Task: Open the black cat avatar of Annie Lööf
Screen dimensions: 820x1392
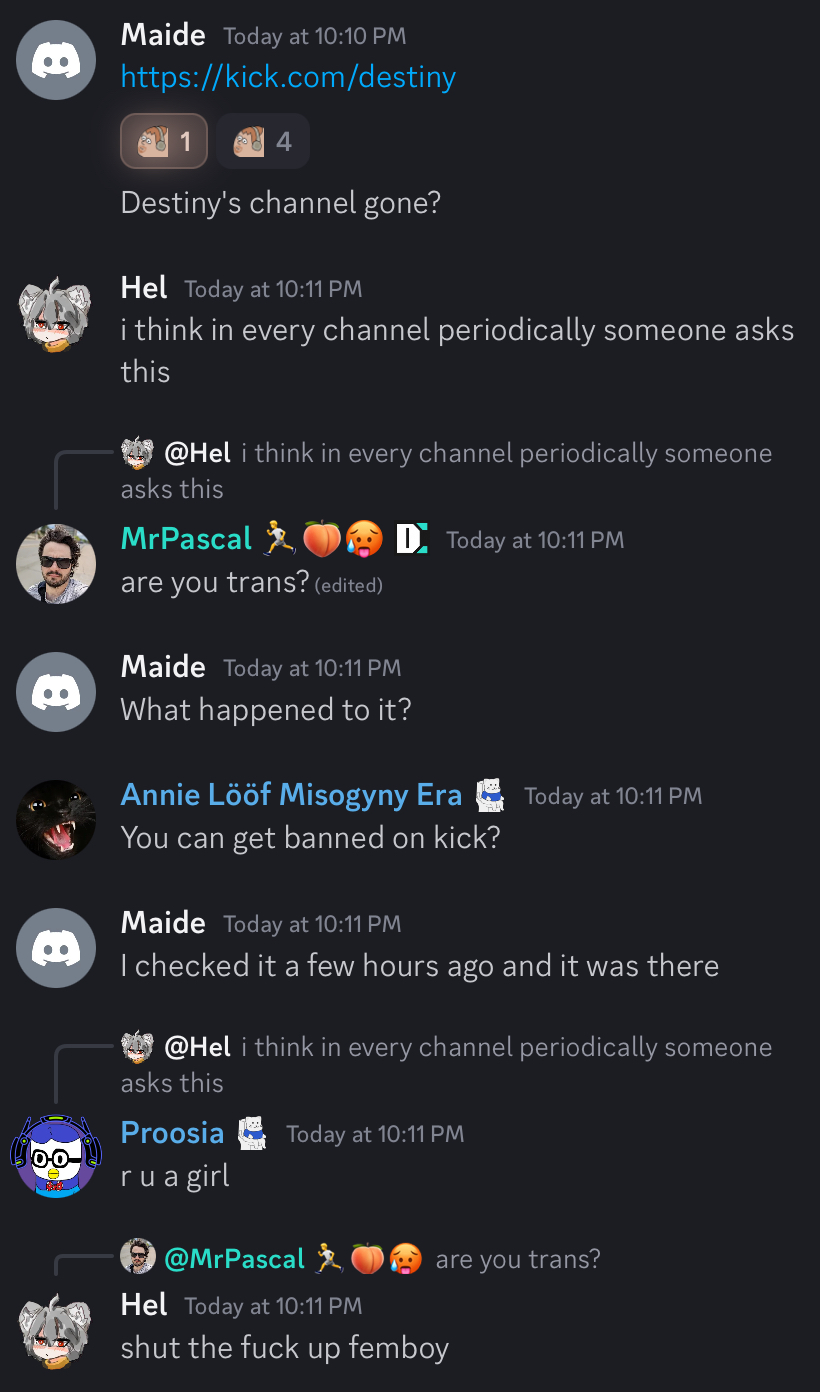Action: click(56, 819)
